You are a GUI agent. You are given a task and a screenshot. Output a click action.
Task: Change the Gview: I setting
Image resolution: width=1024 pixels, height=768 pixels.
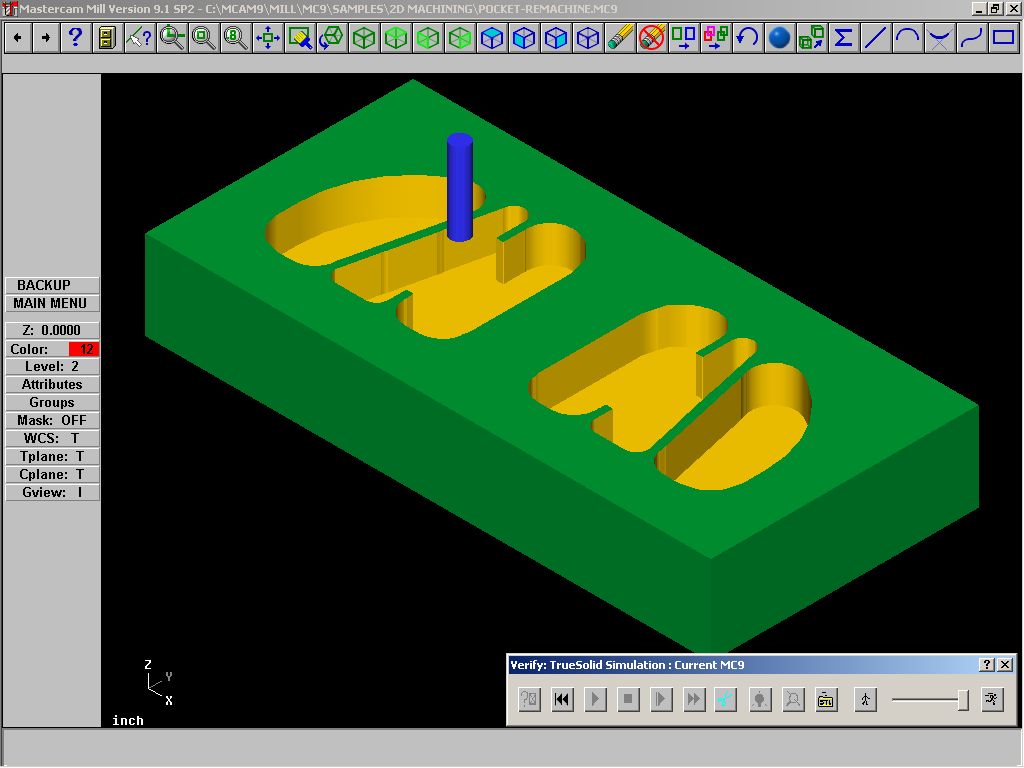point(52,492)
